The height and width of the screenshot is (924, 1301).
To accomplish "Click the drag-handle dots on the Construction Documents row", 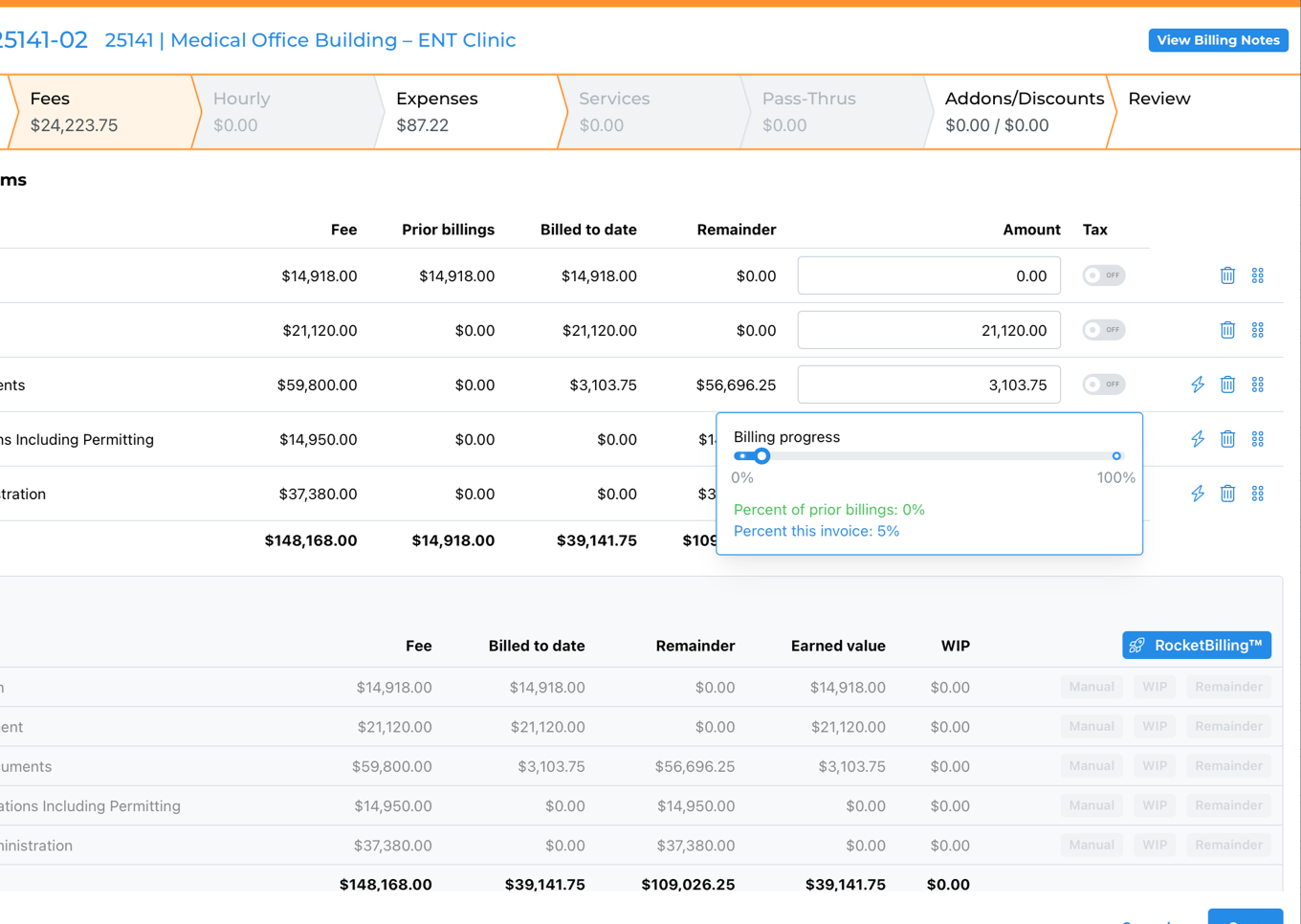I will click(x=1258, y=384).
